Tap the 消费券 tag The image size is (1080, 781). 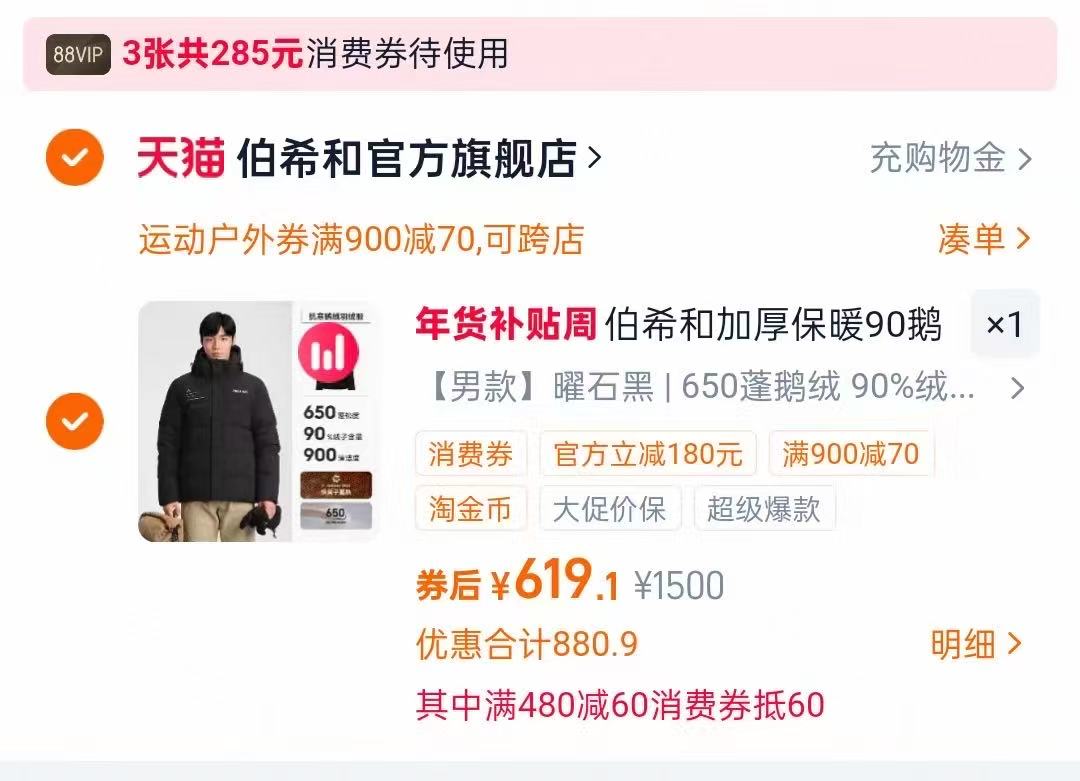[471, 454]
